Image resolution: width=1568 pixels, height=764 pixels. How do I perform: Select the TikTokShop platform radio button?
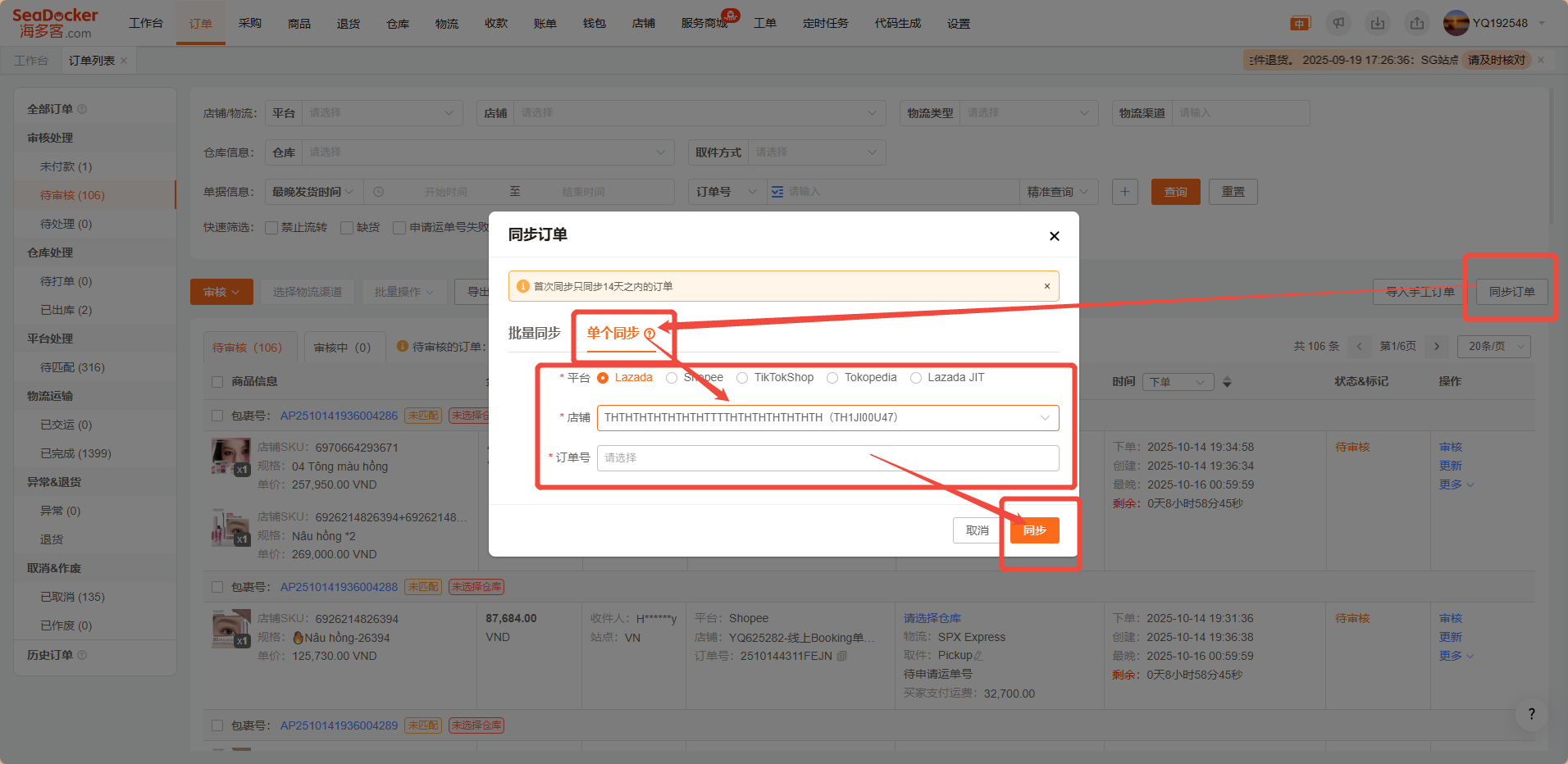(x=742, y=378)
